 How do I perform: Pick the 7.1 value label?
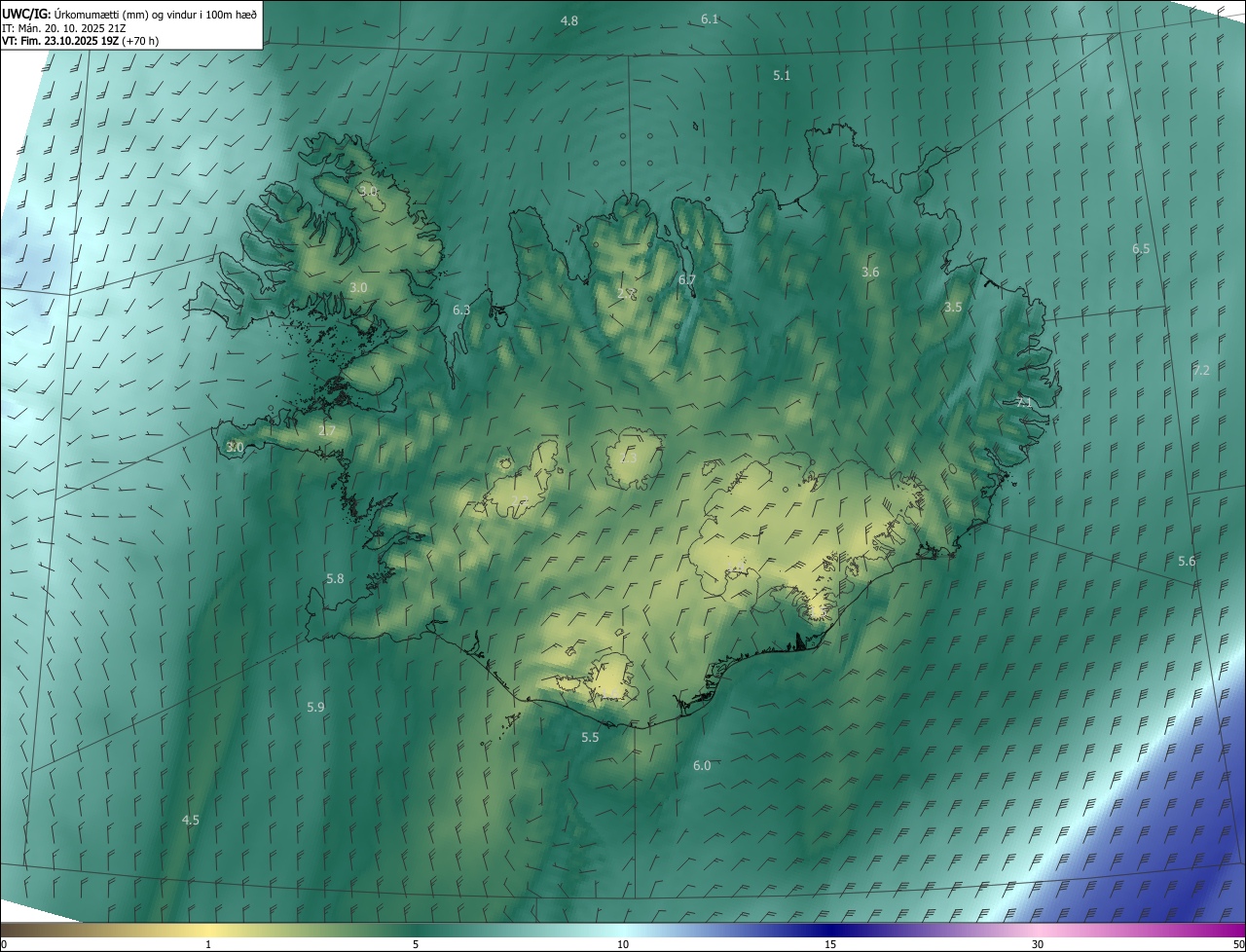pyautogui.click(x=1024, y=402)
